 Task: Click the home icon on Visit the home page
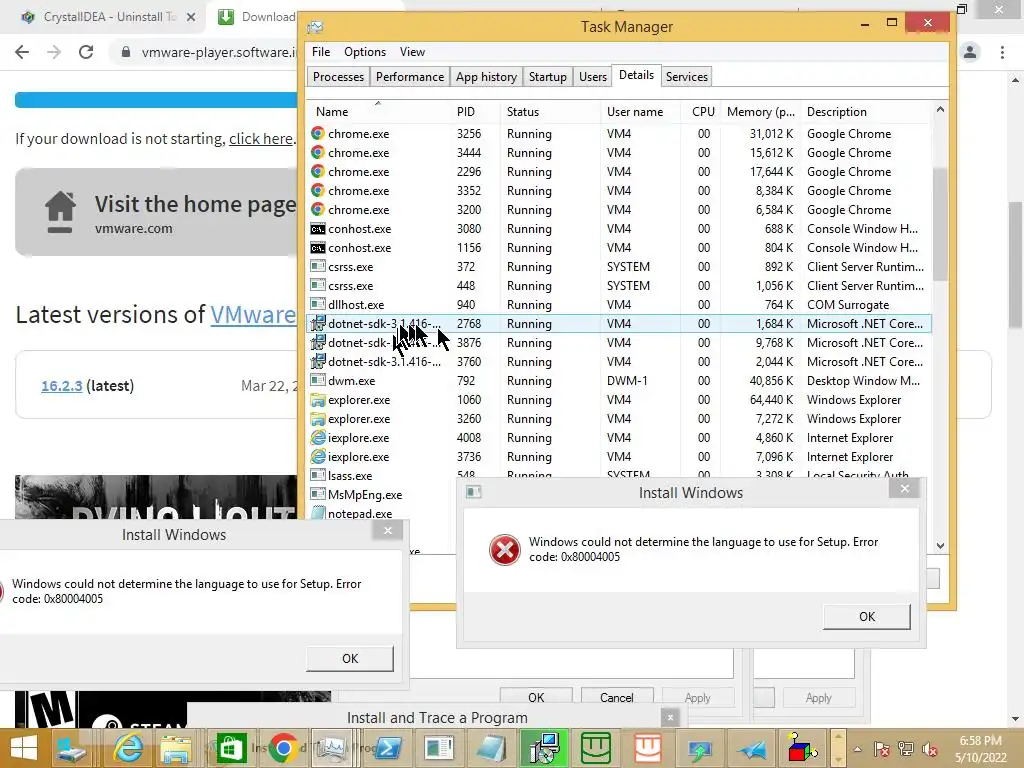60,212
